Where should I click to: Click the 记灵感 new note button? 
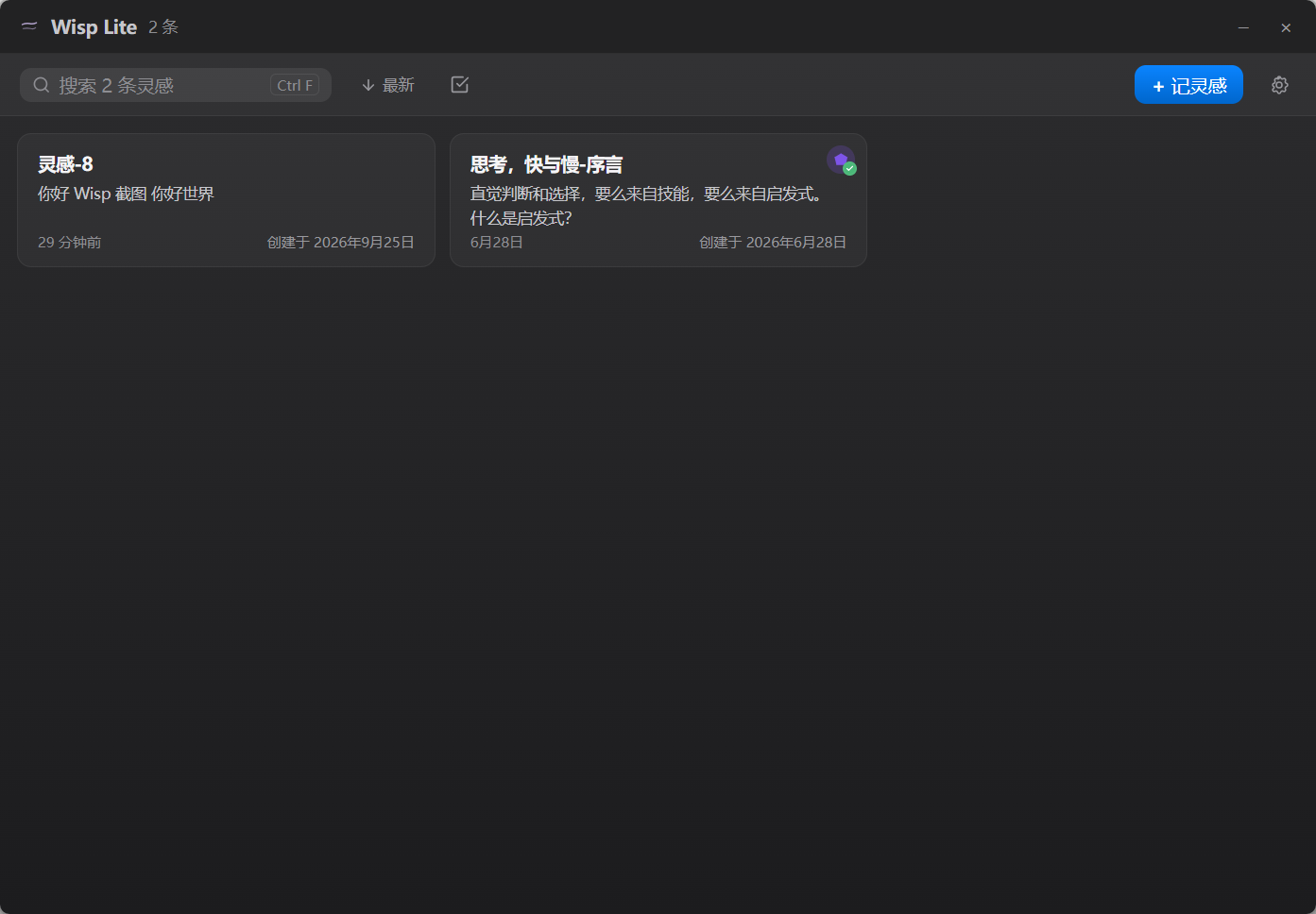pyautogui.click(x=1188, y=85)
